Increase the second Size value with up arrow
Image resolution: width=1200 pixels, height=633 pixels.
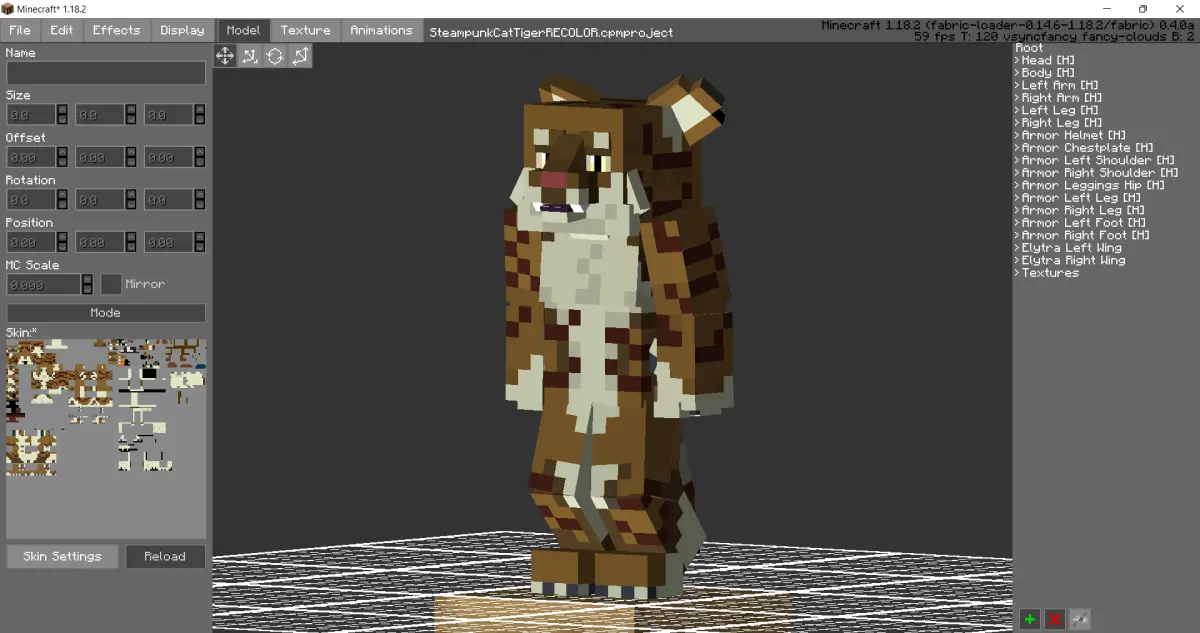[x=130, y=110]
